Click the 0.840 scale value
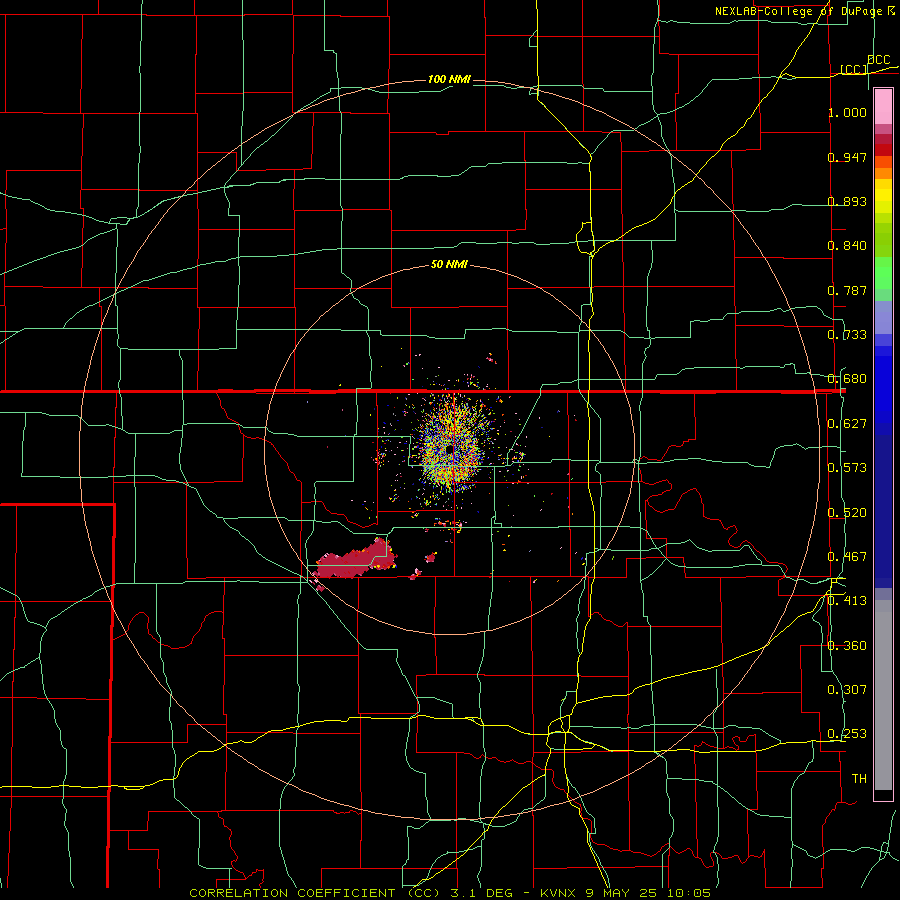 (847, 246)
